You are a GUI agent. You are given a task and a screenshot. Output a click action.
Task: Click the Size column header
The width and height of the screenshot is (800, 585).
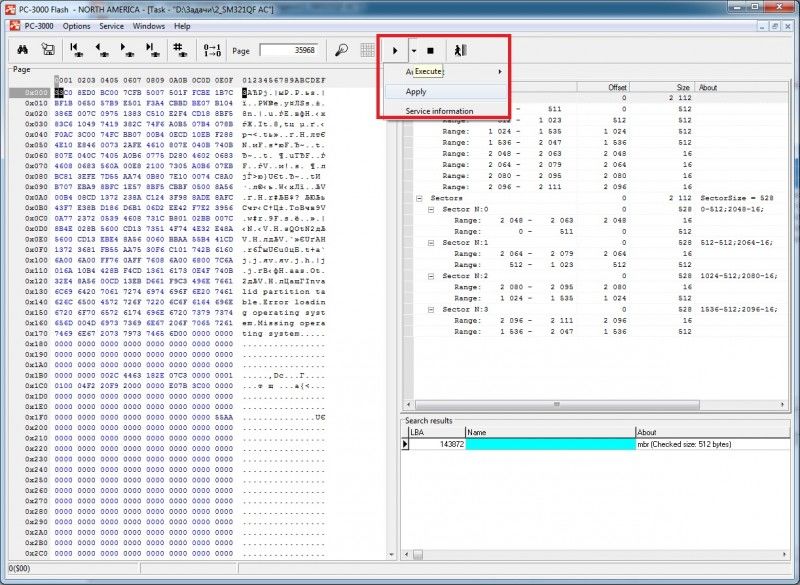(662, 87)
